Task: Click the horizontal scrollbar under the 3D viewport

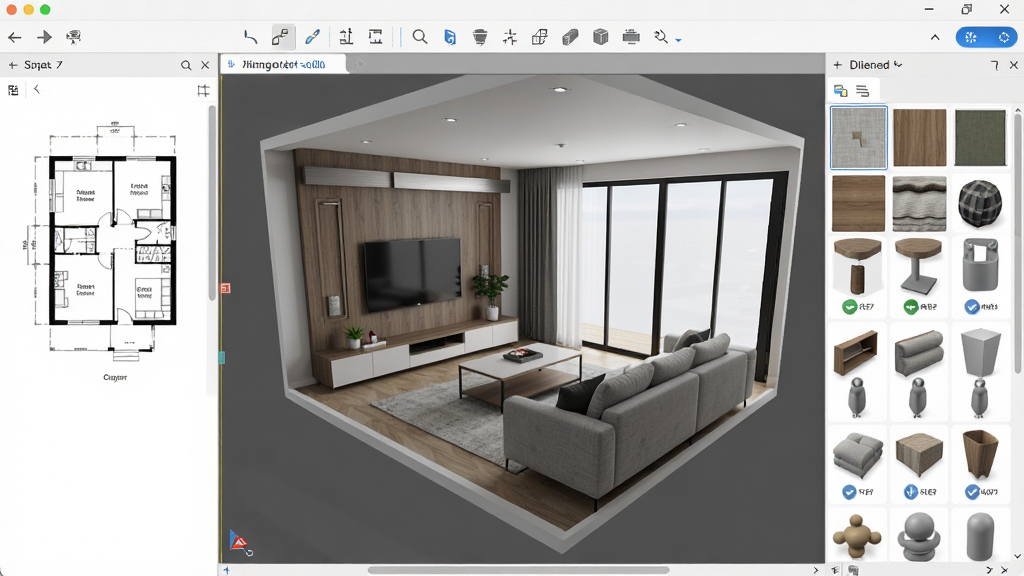Action: [519, 570]
